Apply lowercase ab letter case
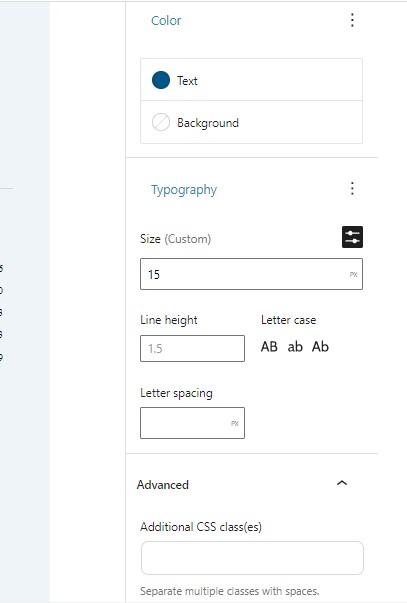This screenshot has width=407, height=603. click(295, 346)
